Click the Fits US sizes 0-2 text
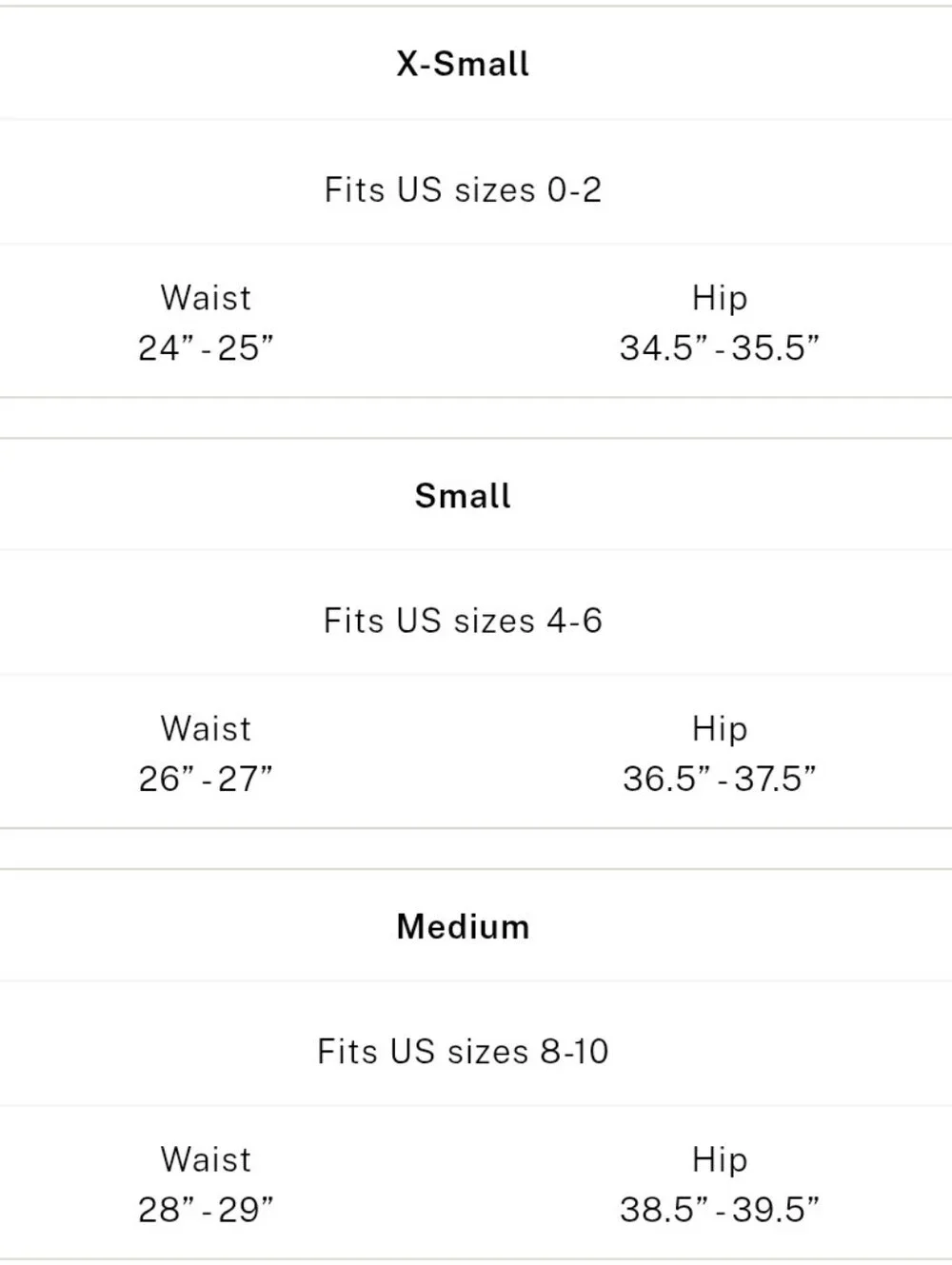 click(x=463, y=189)
